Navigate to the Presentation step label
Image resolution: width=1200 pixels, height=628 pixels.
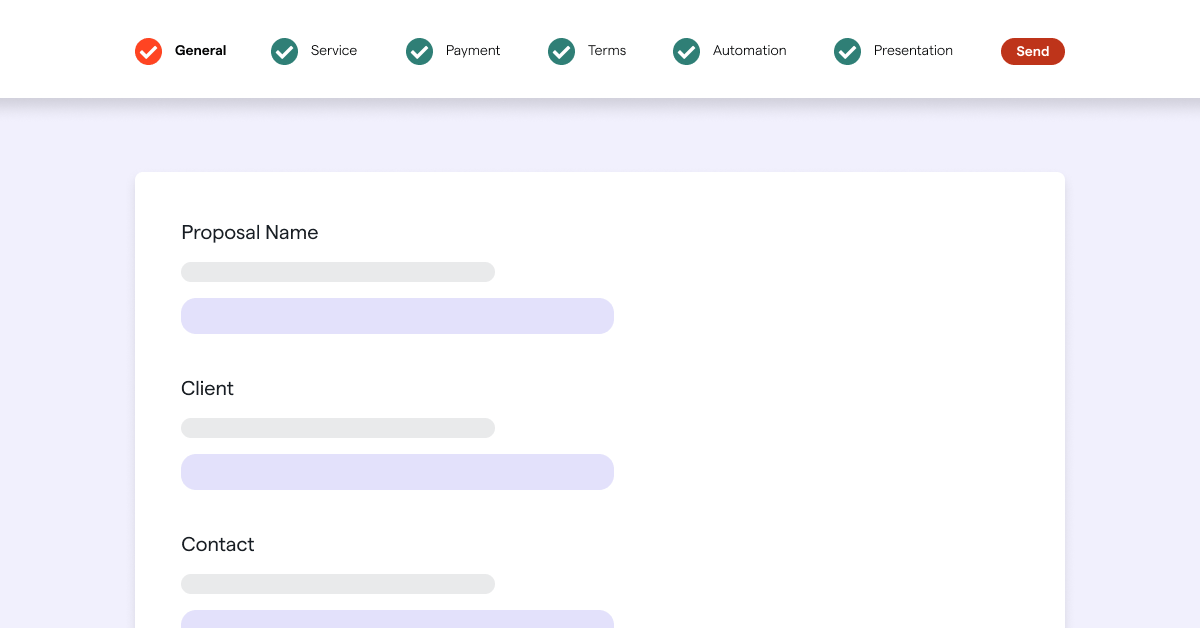pyautogui.click(x=912, y=51)
